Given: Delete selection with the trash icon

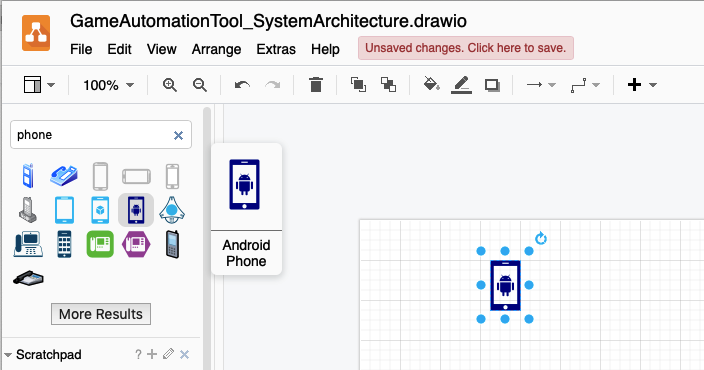Looking at the screenshot, I should pyautogui.click(x=316, y=84).
